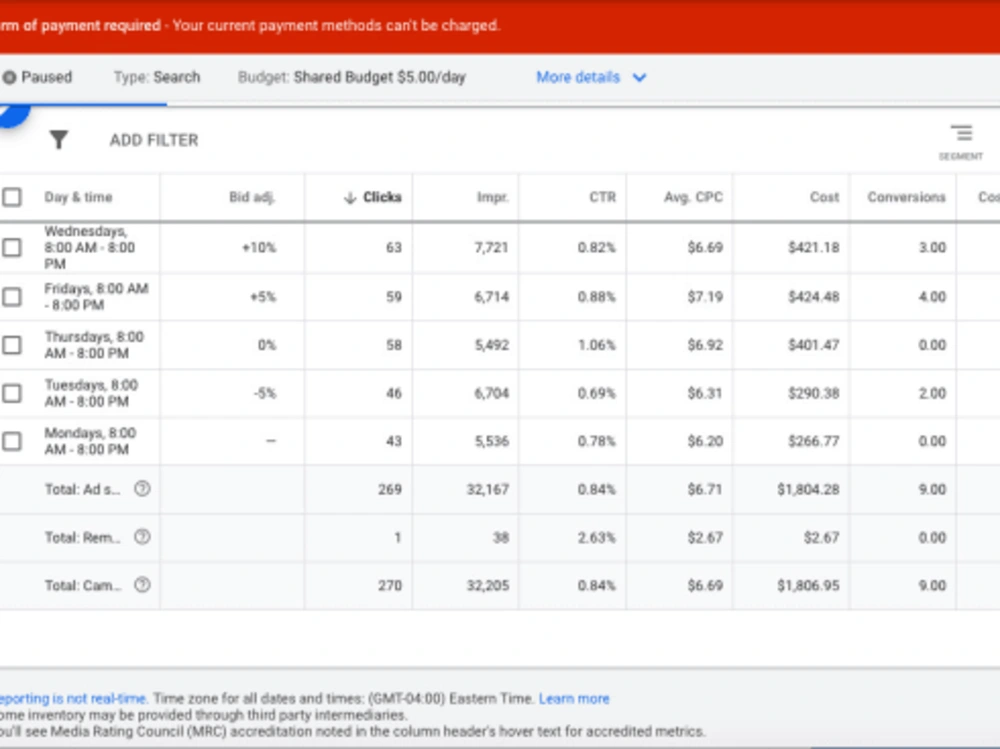Sort by Impr. column header
Viewport: 1000px width, 749px height.
[492, 197]
